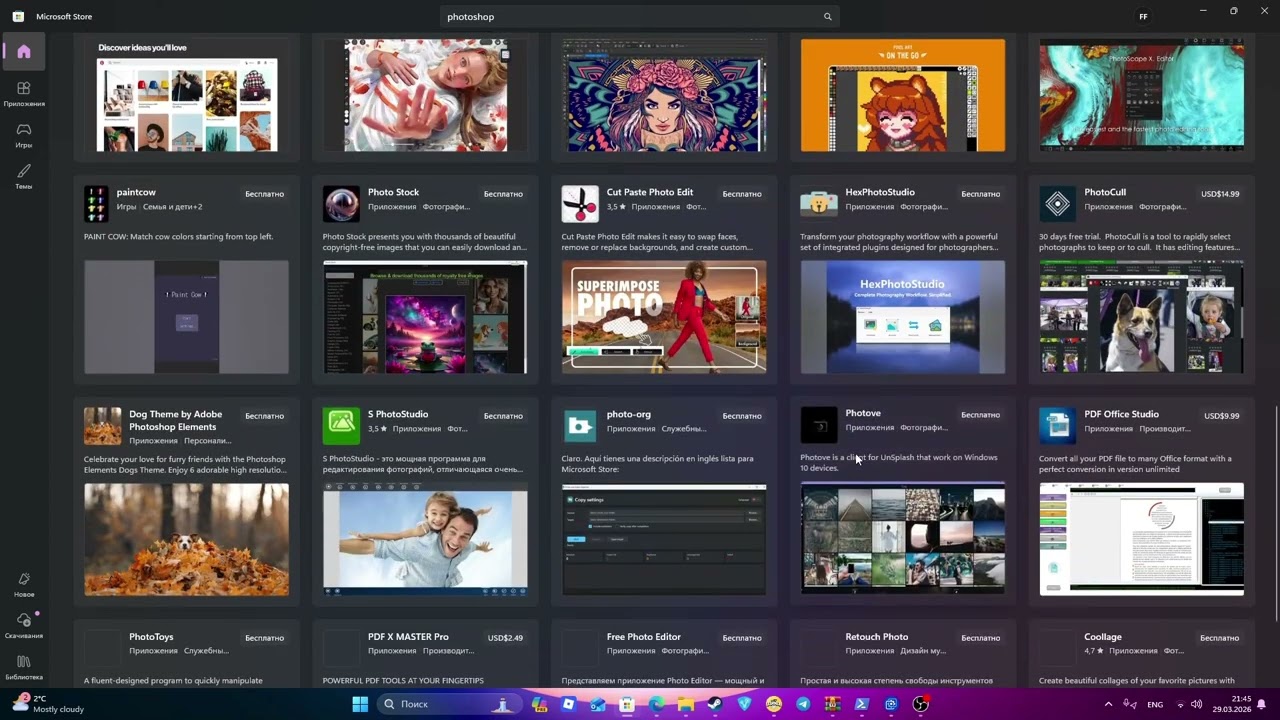Open Библиотека in the sidebar
This screenshot has height=720, width=1280.
point(24,667)
